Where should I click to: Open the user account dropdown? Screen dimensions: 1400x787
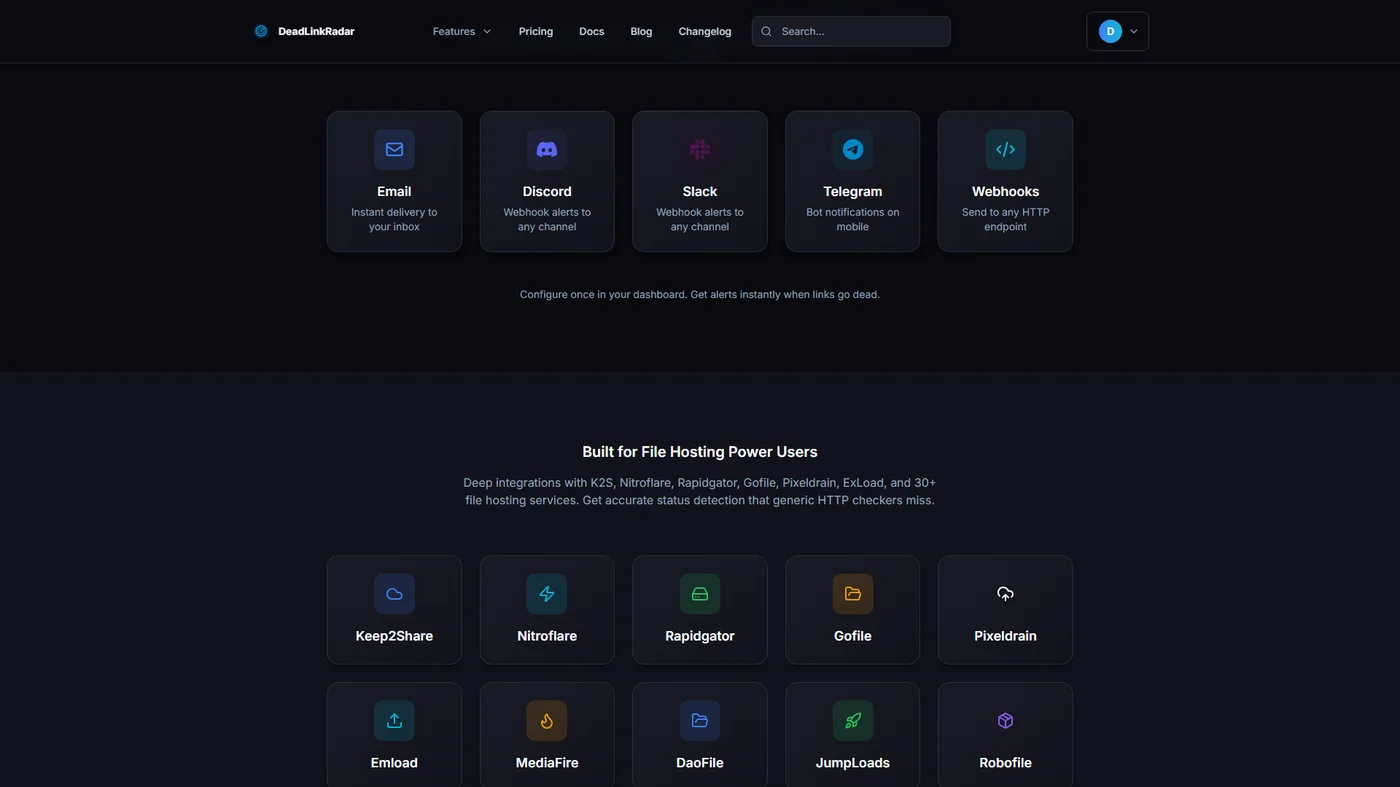click(1117, 31)
